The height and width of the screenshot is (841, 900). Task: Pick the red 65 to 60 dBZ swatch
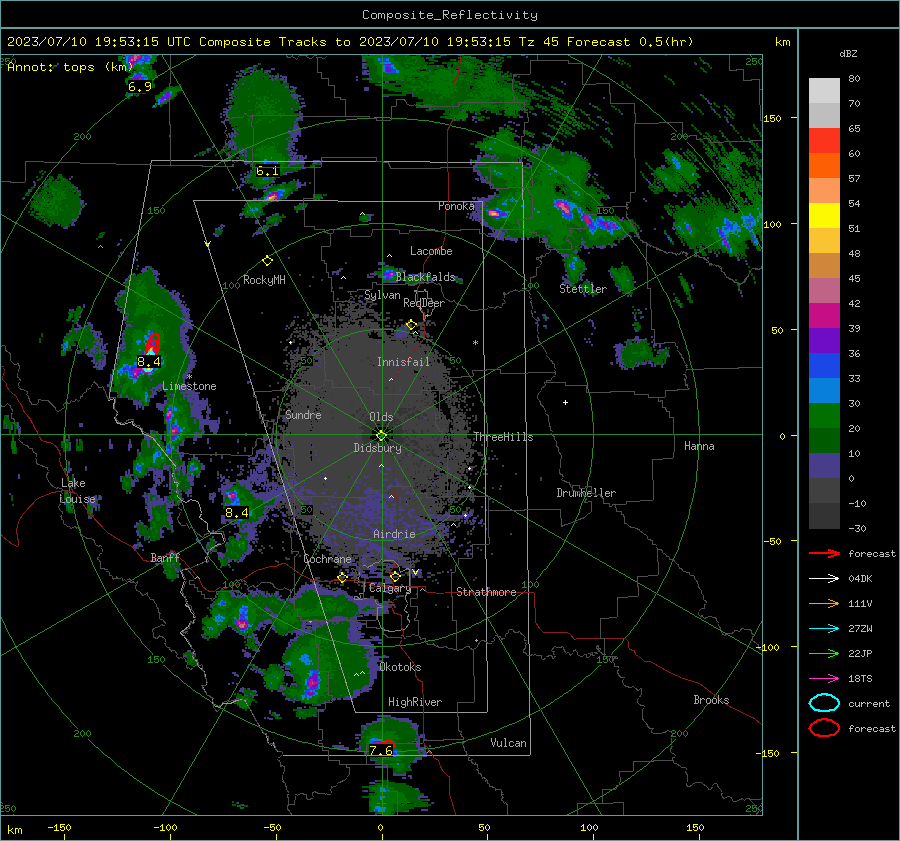824,141
